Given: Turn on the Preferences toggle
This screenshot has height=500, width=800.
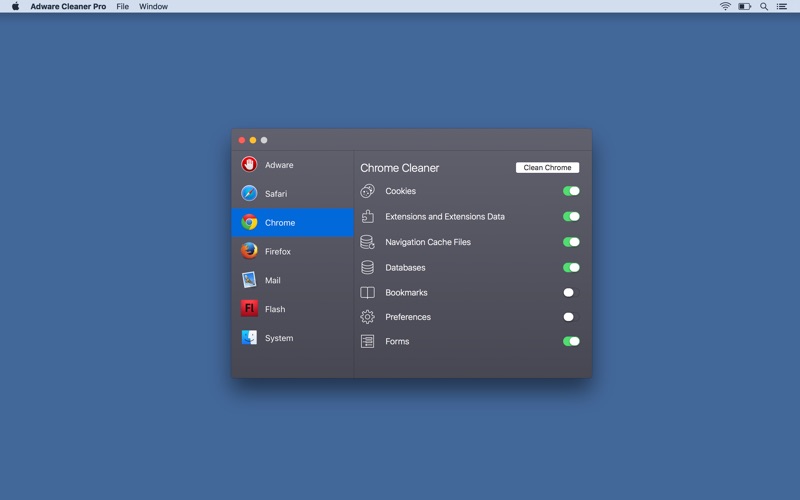Looking at the screenshot, I should [571, 317].
